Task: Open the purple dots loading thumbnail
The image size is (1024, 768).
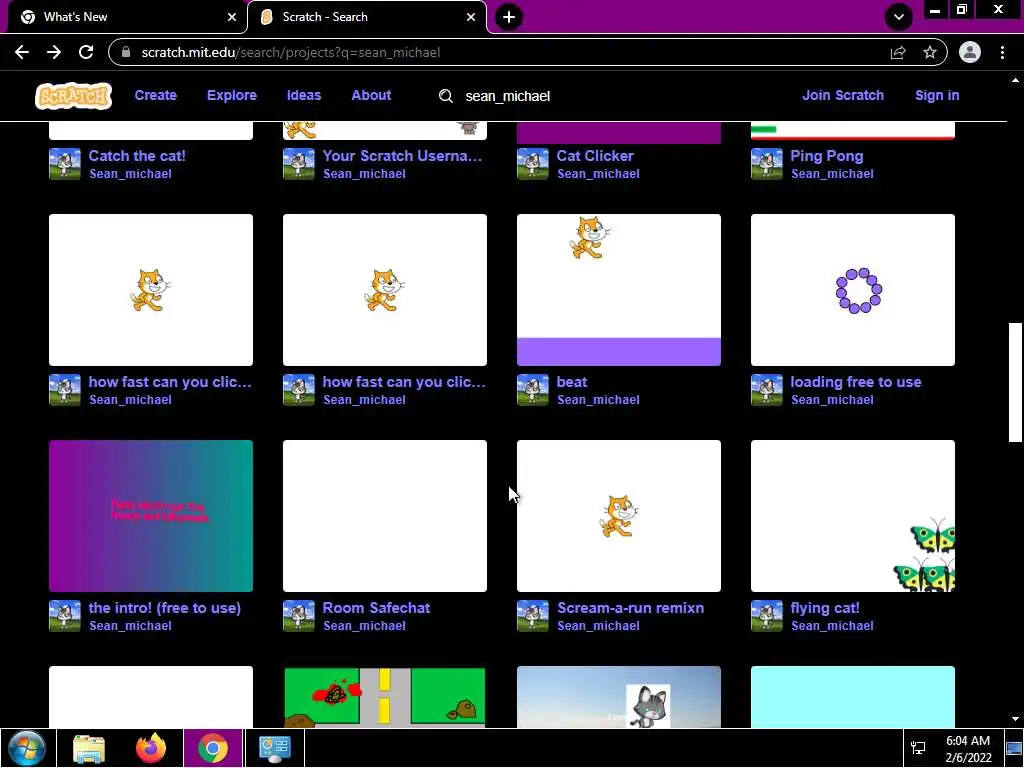Action: coord(853,290)
